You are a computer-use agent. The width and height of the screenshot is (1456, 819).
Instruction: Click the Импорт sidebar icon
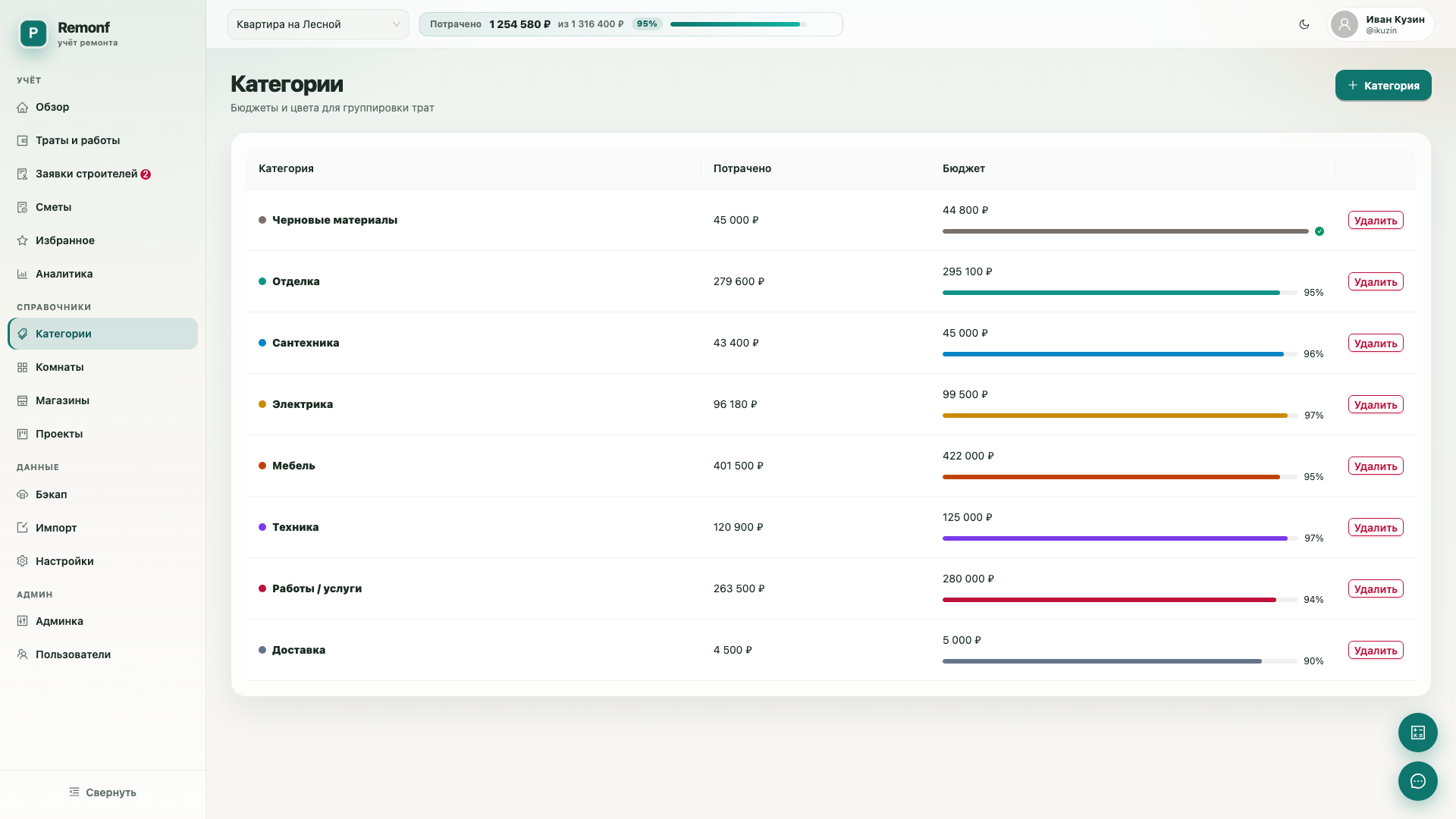(23, 528)
